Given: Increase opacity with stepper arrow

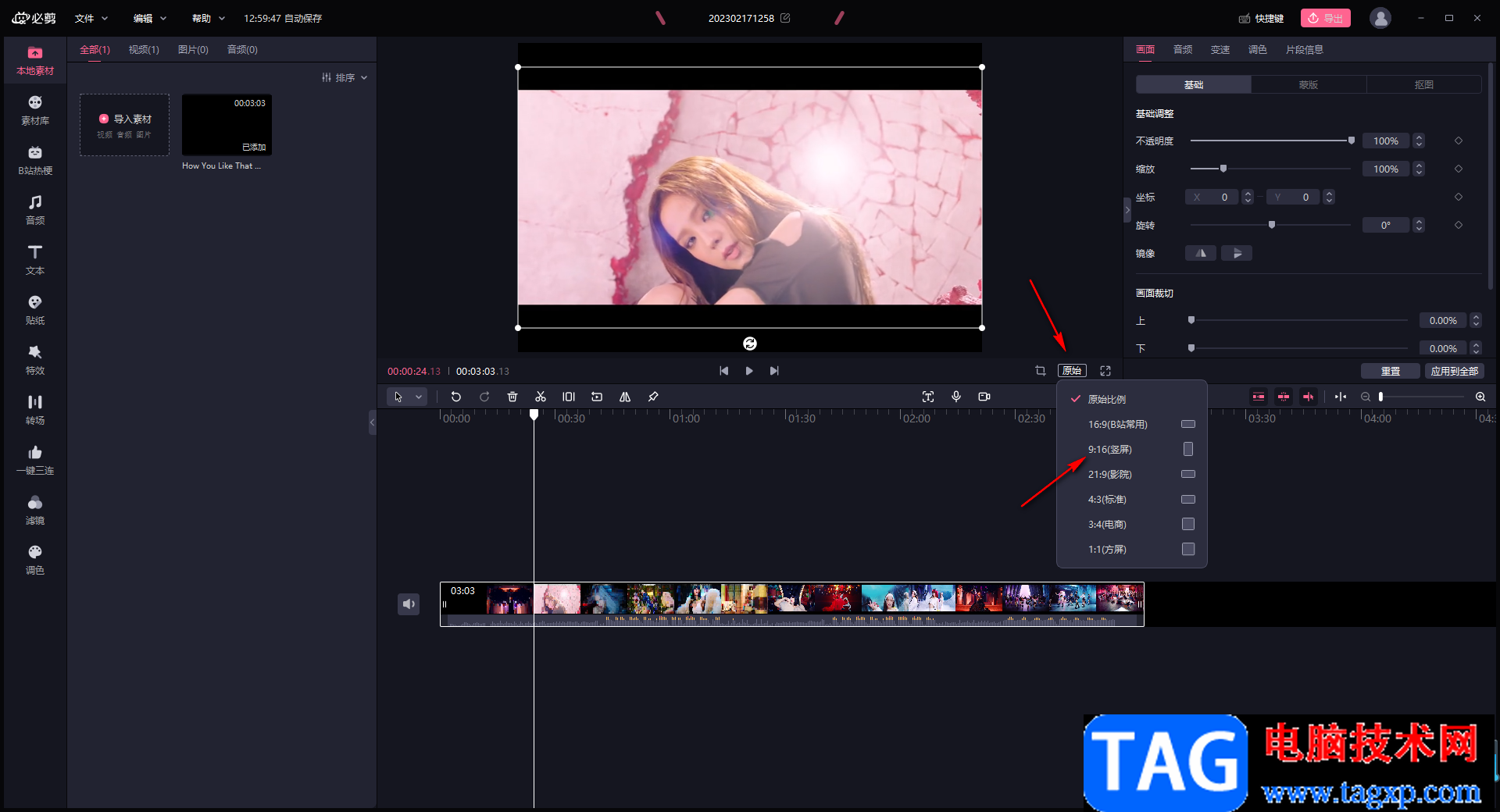Looking at the screenshot, I should (x=1420, y=137).
